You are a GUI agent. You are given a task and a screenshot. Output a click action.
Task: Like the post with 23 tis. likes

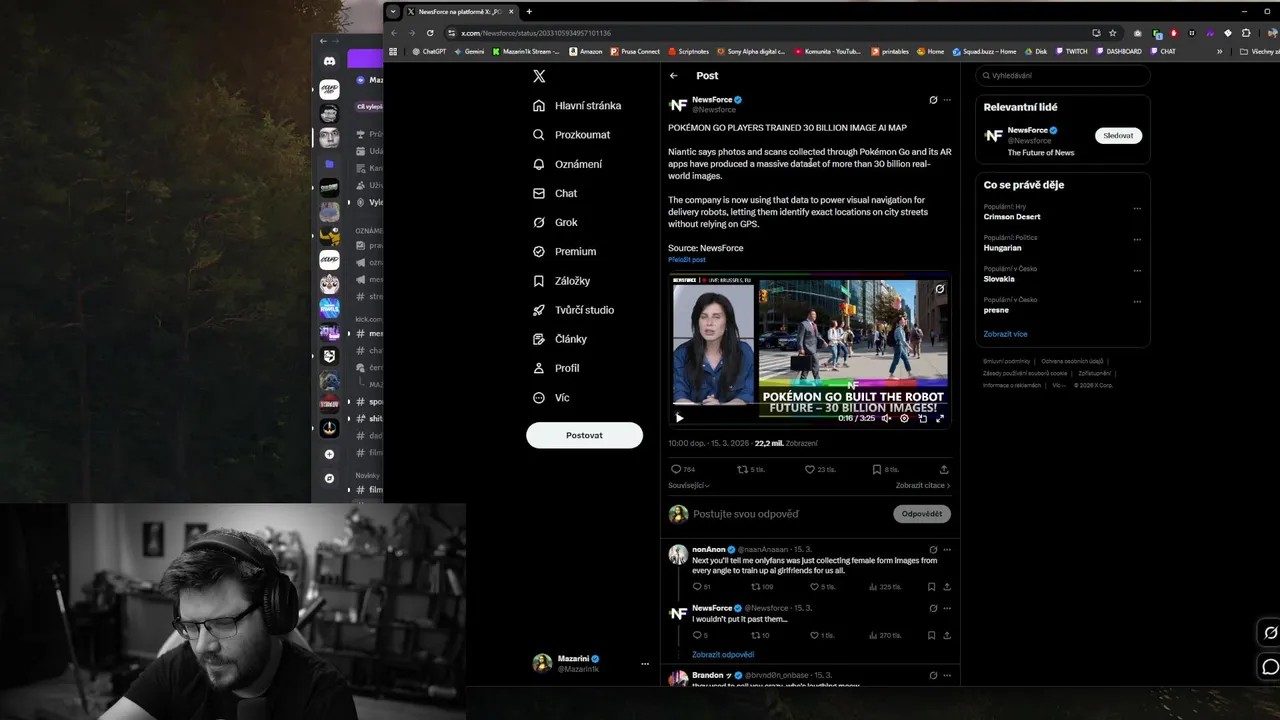[x=820, y=469]
